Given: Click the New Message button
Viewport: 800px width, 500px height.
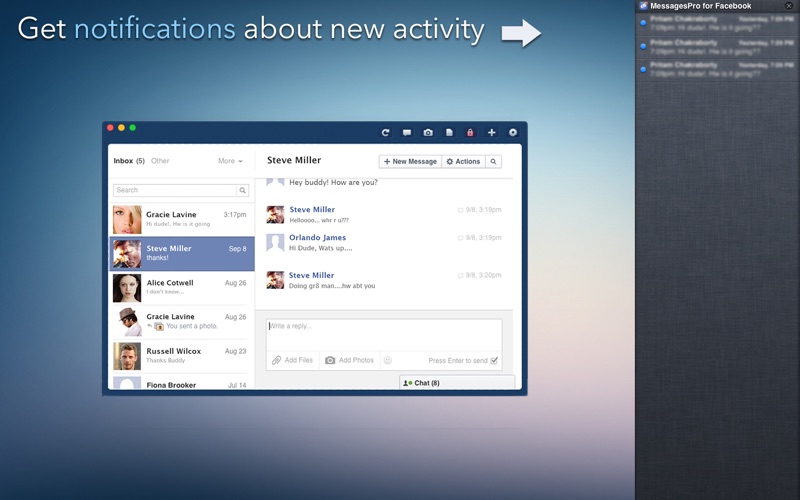Looking at the screenshot, I should pyautogui.click(x=410, y=161).
